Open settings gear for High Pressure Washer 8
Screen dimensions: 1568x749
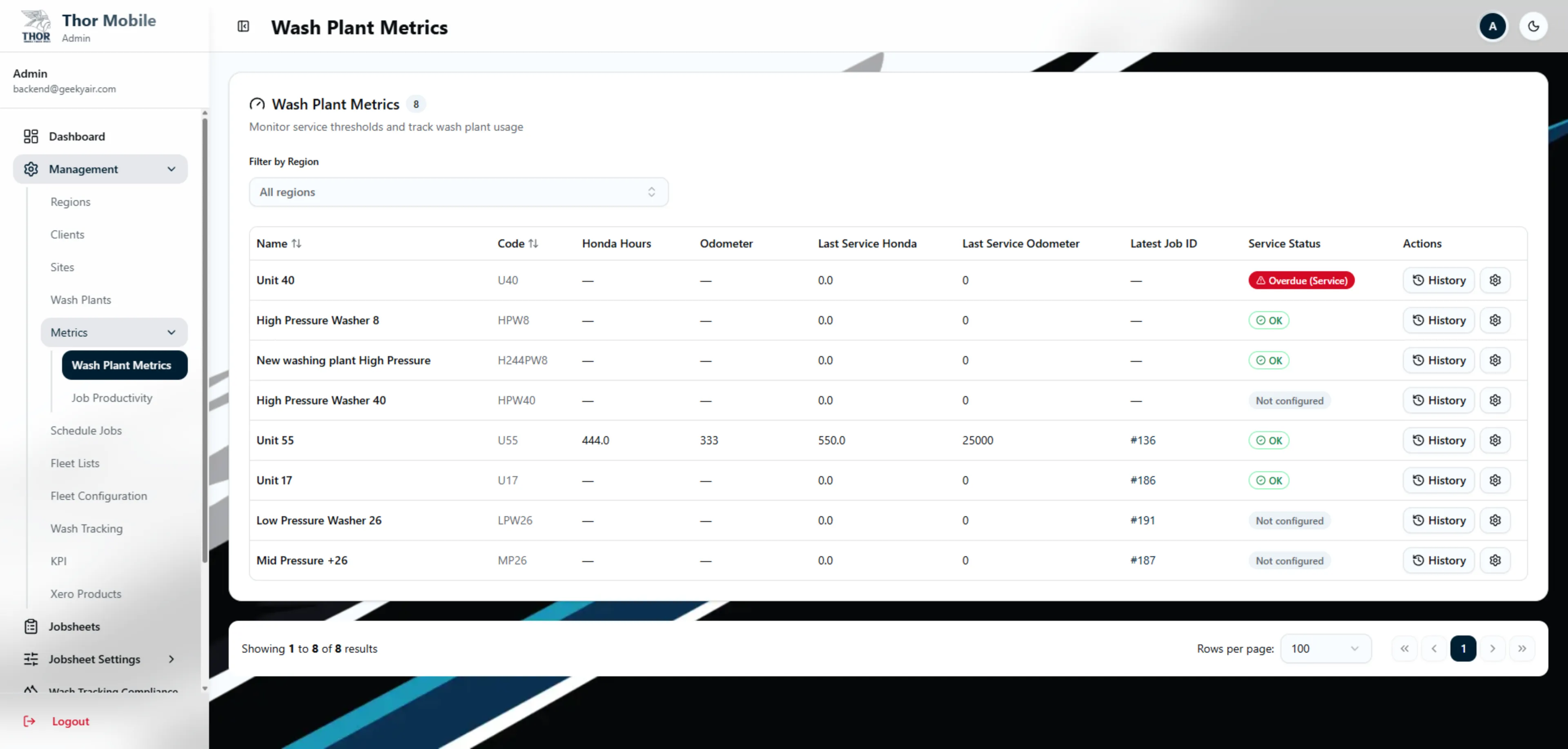click(1495, 320)
